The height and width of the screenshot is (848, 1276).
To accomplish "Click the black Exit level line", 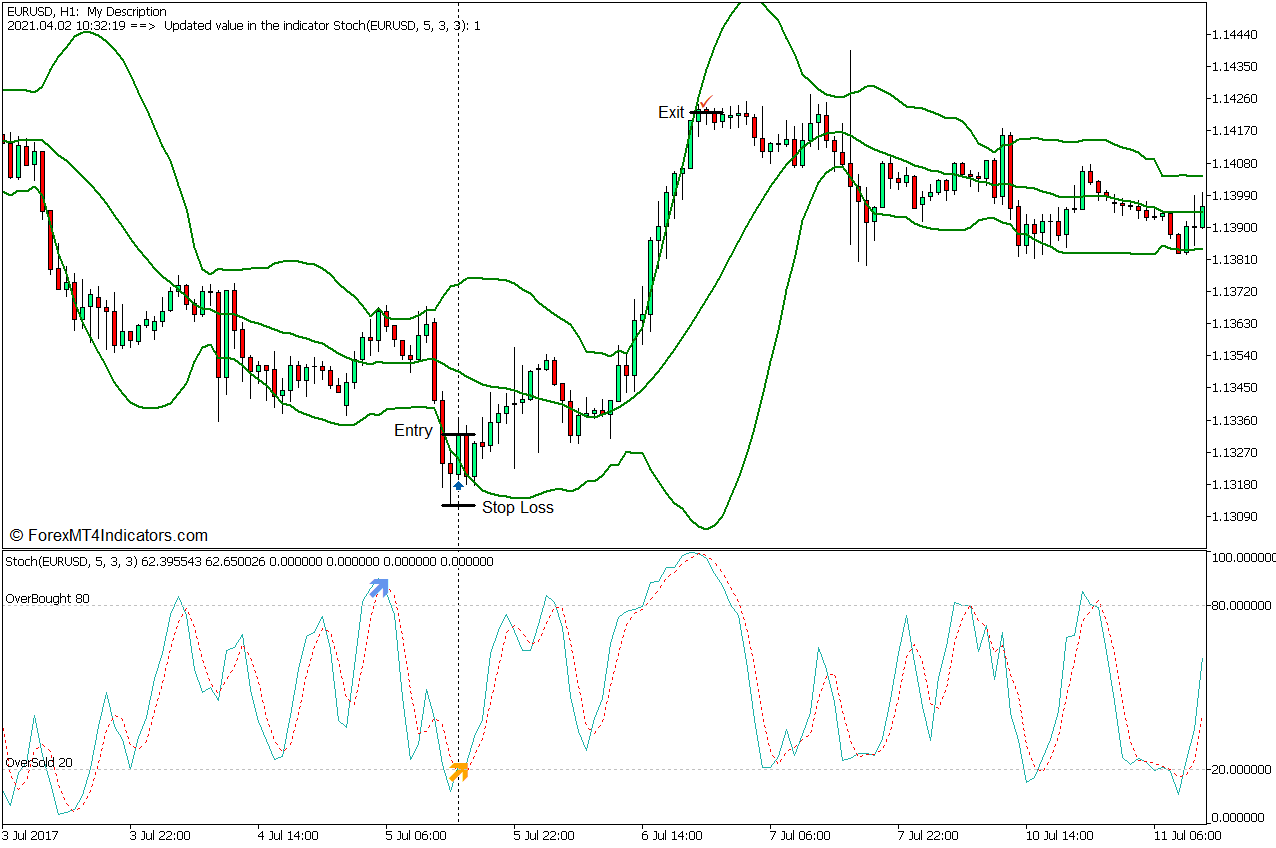I will (x=706, y=113).
